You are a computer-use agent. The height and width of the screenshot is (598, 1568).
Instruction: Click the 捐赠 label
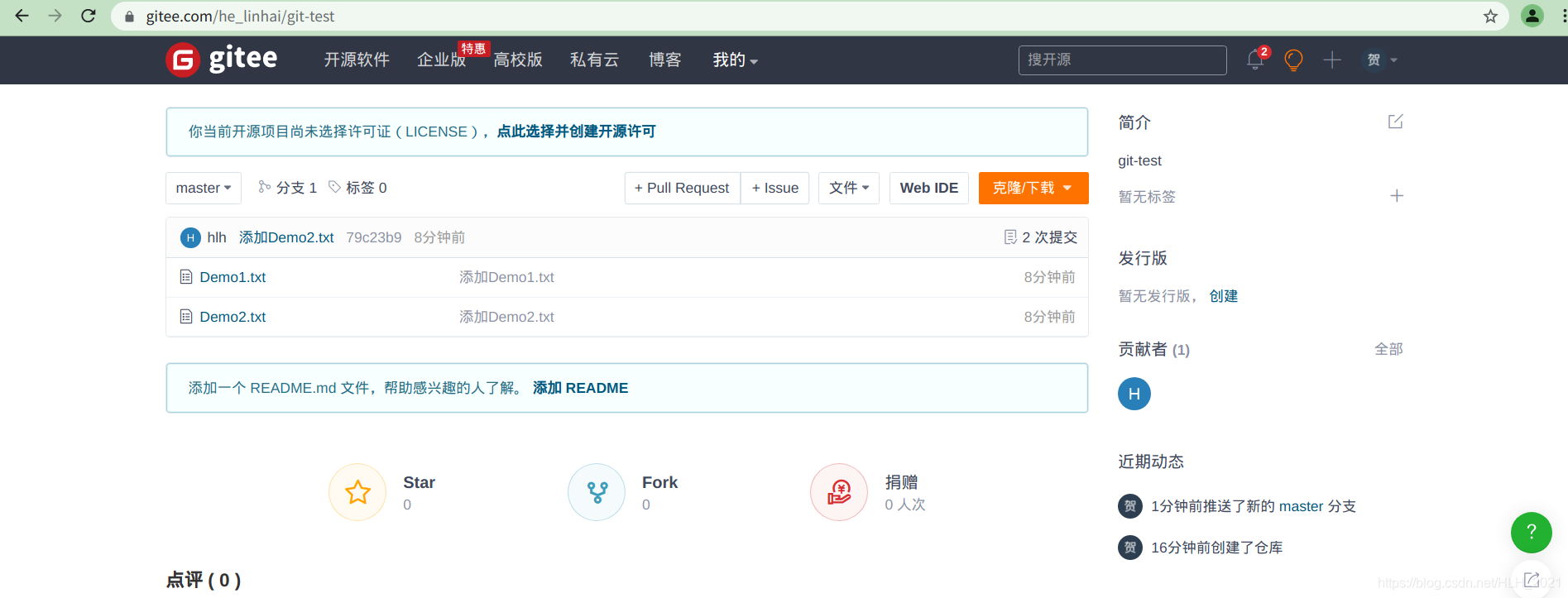901,482
